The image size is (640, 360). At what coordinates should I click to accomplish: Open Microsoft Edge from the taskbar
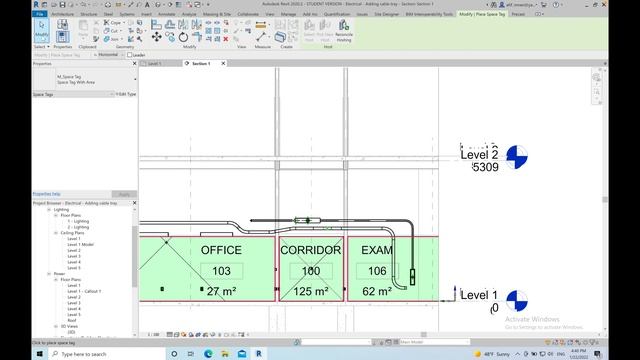tap(208, 354)
